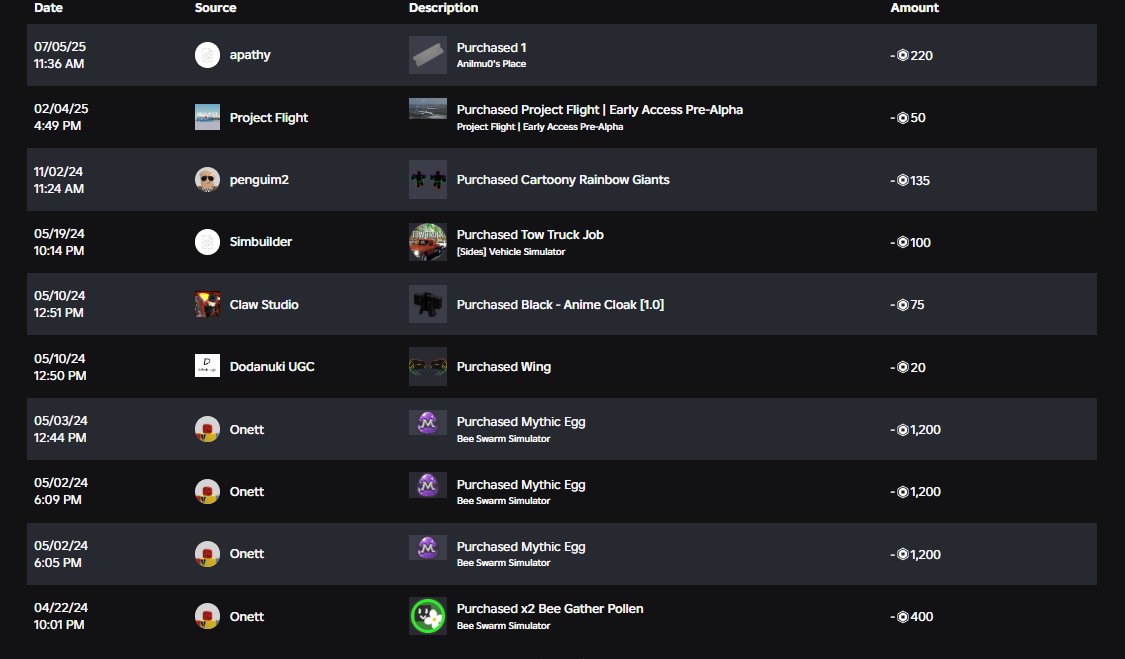Open the penguim2 profile link
Screen dimensions: 1125x659
tap(259, 179)
